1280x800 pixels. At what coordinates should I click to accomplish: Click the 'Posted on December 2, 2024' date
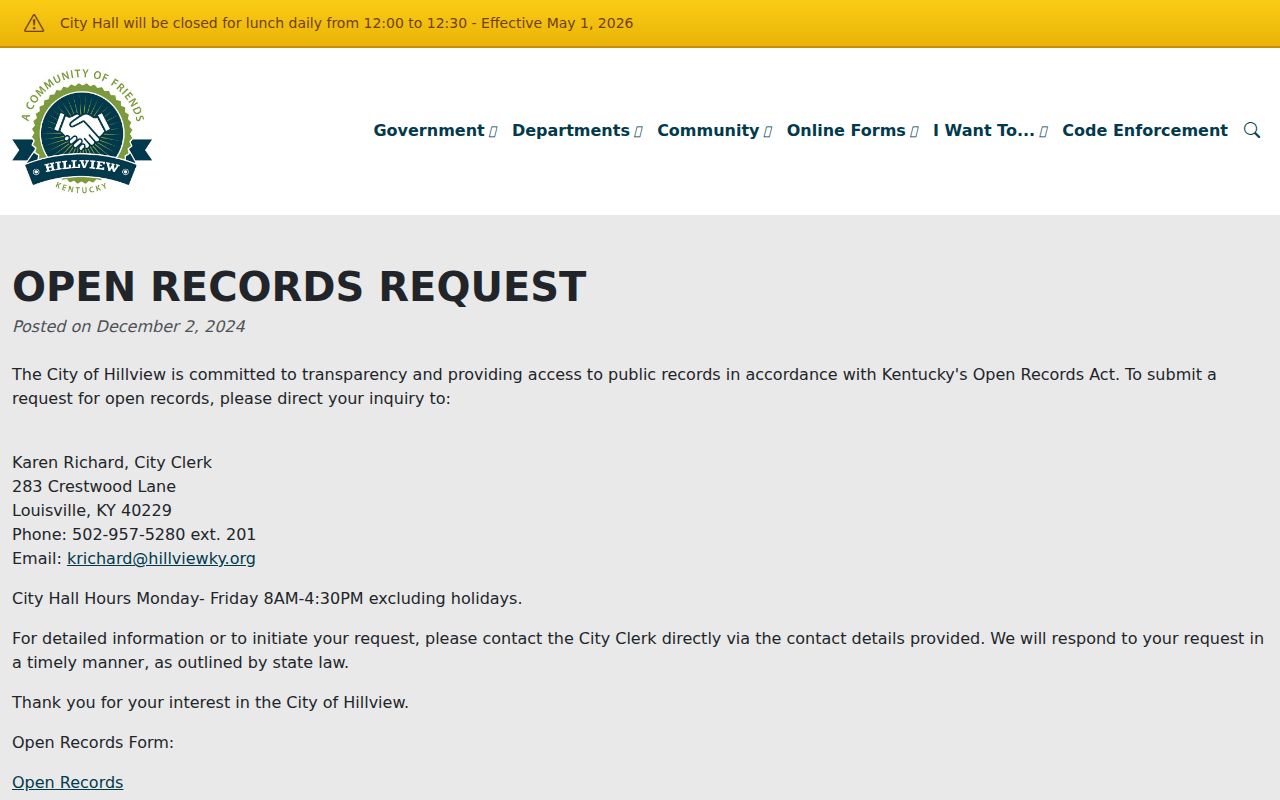coord(128,326)
